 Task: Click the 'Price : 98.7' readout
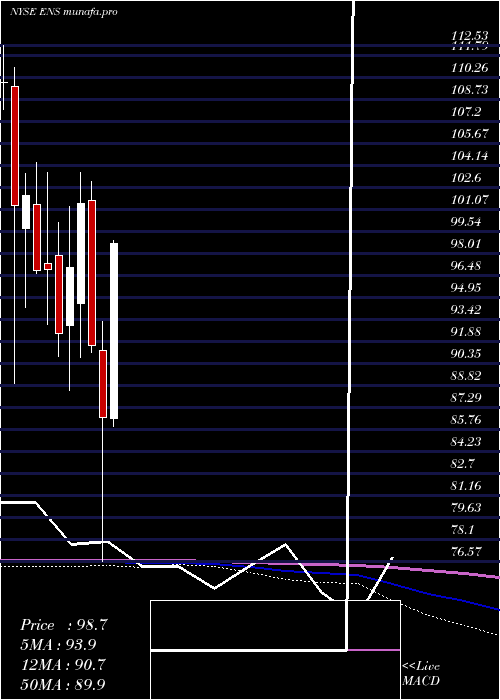coord(64,625)
